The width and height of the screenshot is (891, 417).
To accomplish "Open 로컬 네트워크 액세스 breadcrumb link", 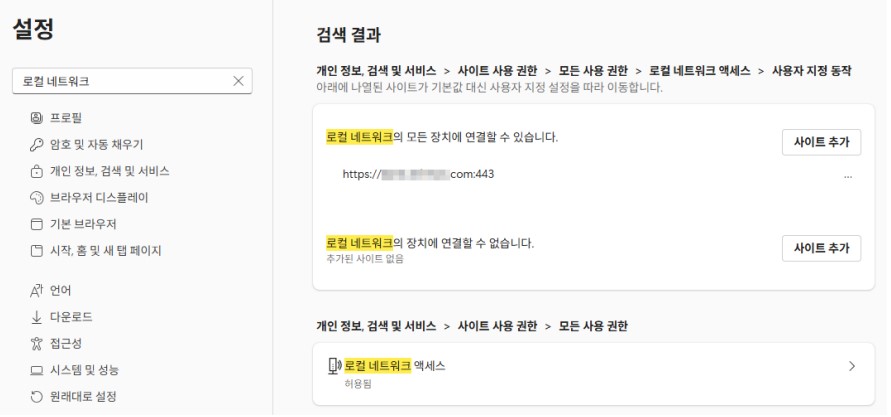I will (697, 71).
